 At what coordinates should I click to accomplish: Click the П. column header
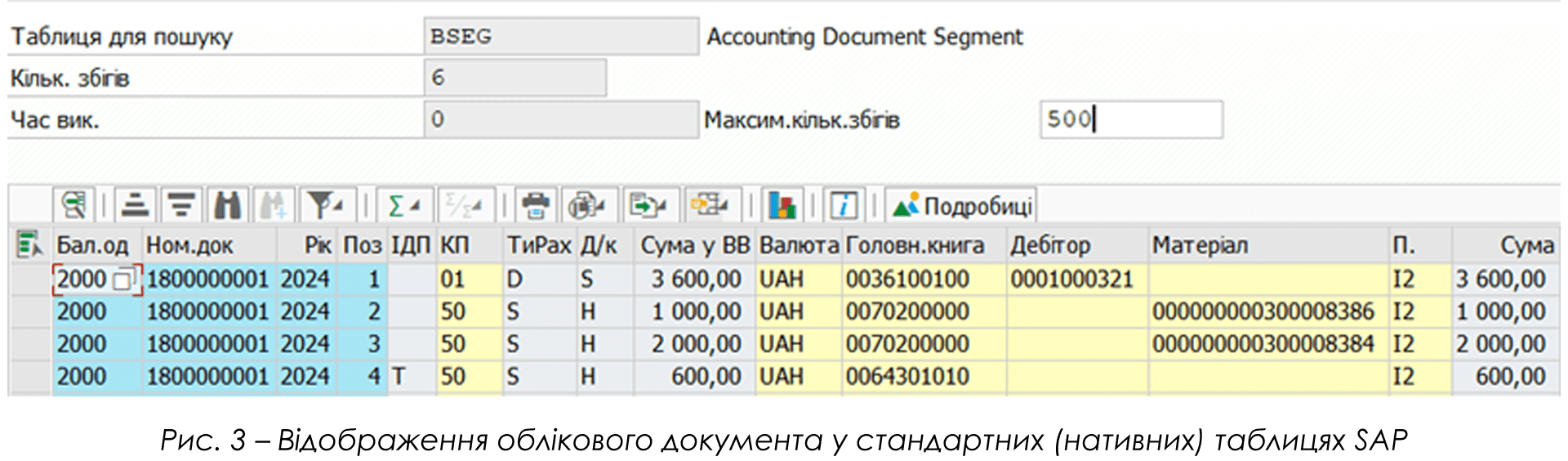pos(1420,244)
